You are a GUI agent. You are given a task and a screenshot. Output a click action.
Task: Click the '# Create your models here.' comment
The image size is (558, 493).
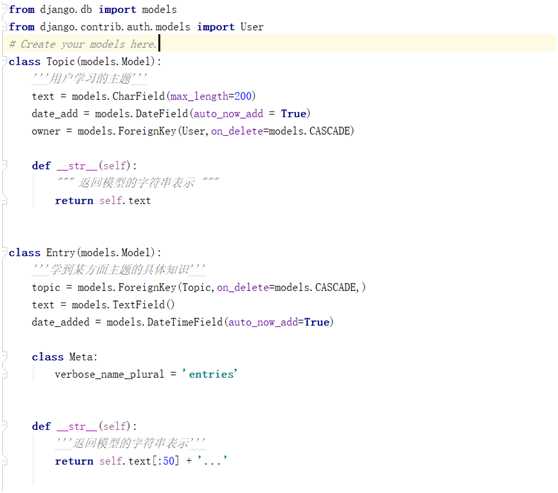point(82,44)
